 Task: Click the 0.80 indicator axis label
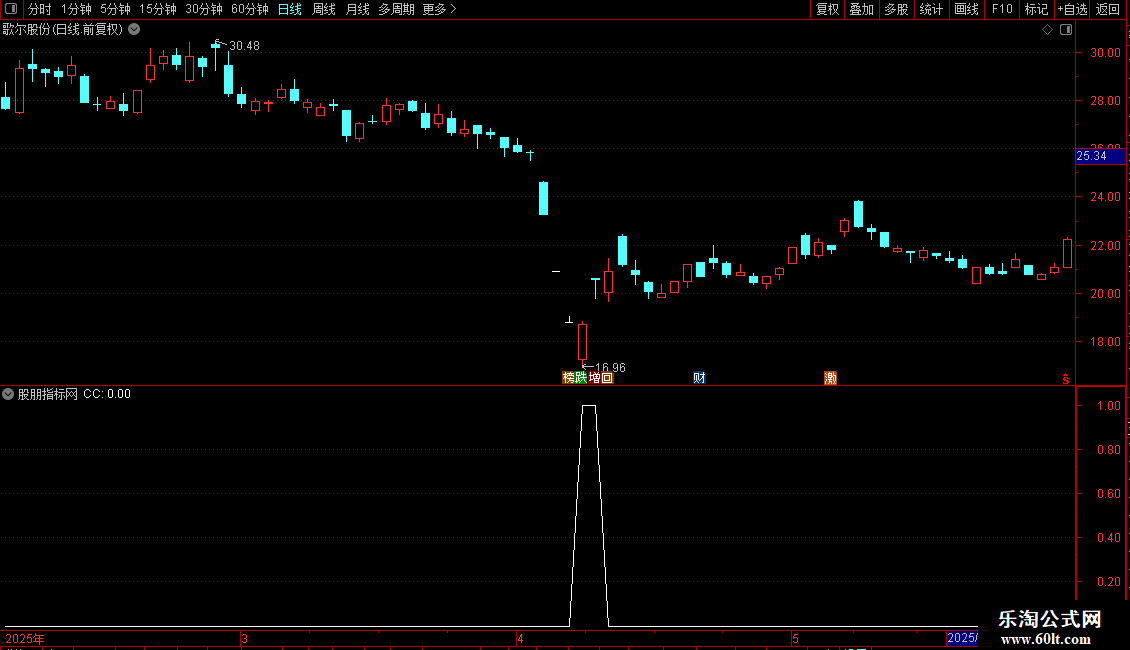[1108, 450]
